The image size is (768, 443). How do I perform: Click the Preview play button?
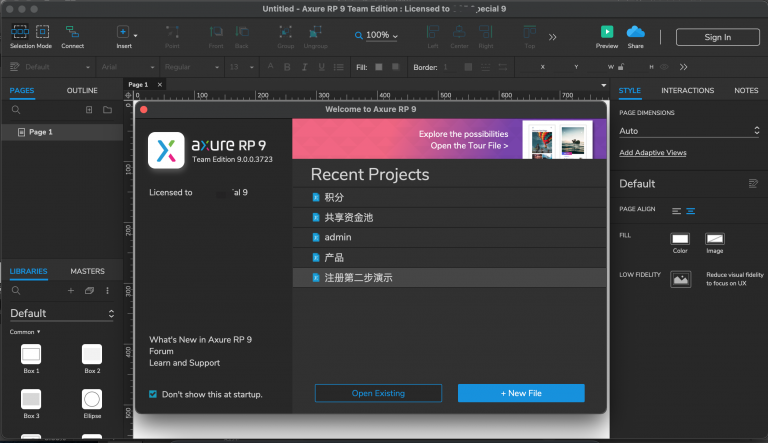pyautogui.click(x=607, y=32)
